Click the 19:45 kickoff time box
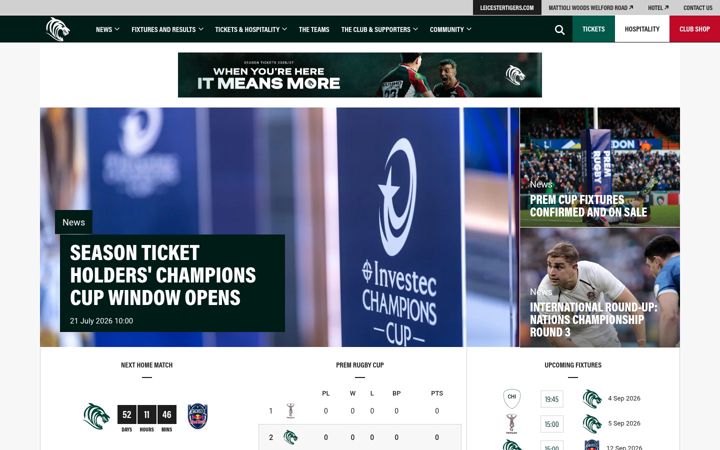Viewport: 720px width, 450px height. click(551, 399)
